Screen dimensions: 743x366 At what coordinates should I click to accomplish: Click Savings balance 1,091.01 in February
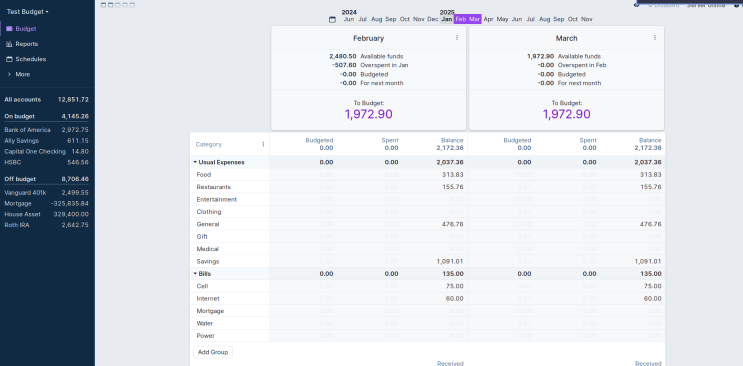(450, 261)
